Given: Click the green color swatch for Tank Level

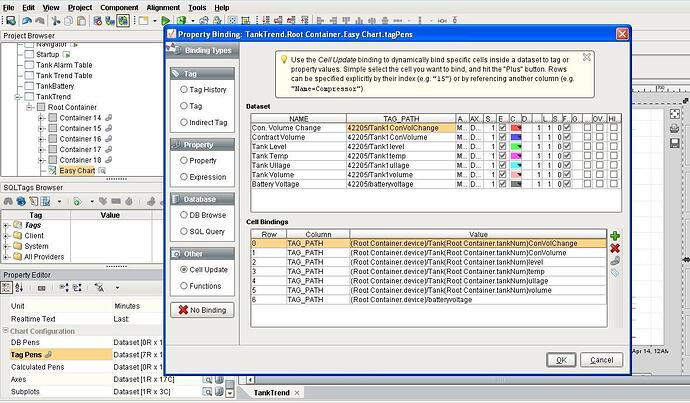Looking at the screenshot, I should [516, 147].
